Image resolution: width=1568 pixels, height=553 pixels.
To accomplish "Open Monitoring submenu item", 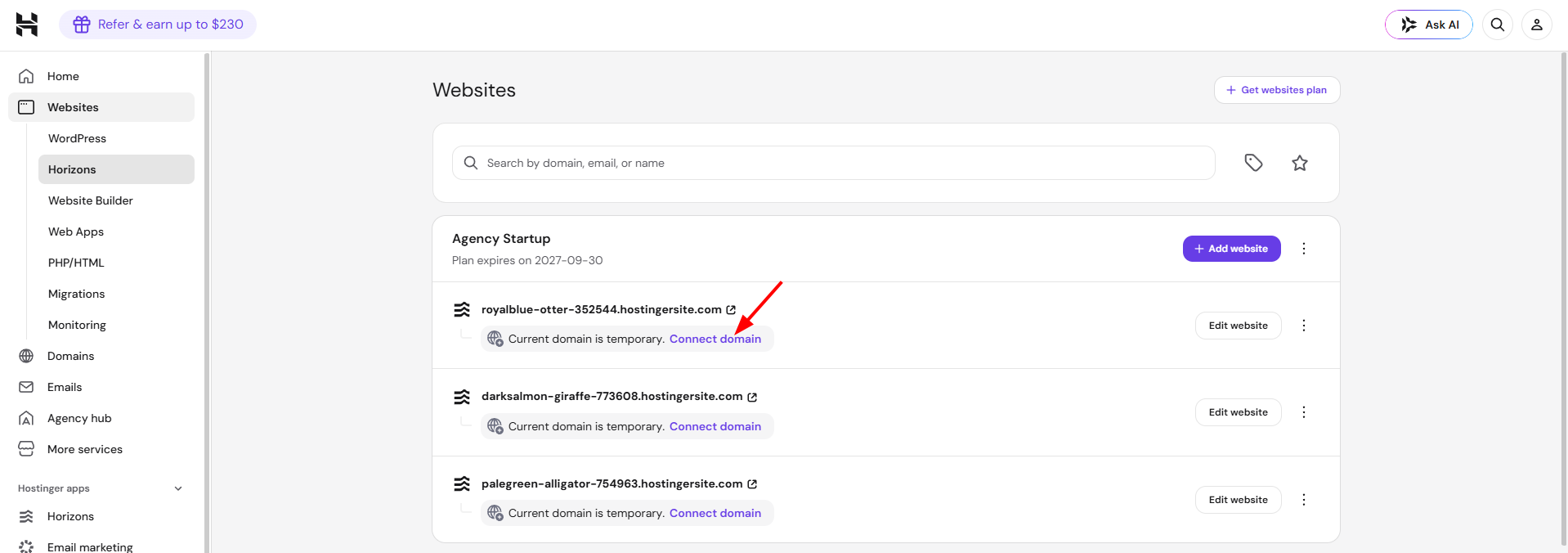I will point(116,325).
